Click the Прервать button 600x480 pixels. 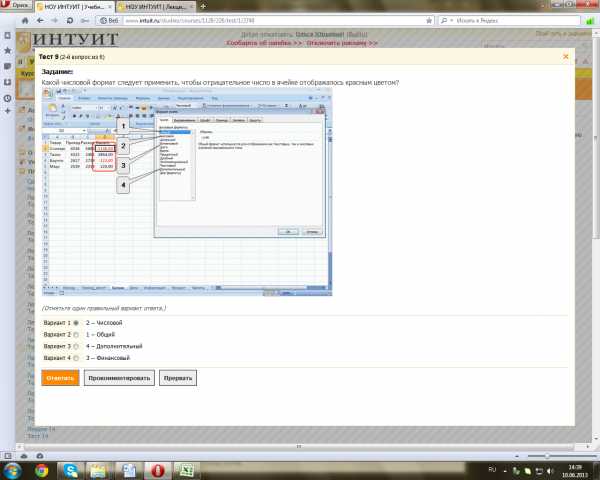(178, 378)
